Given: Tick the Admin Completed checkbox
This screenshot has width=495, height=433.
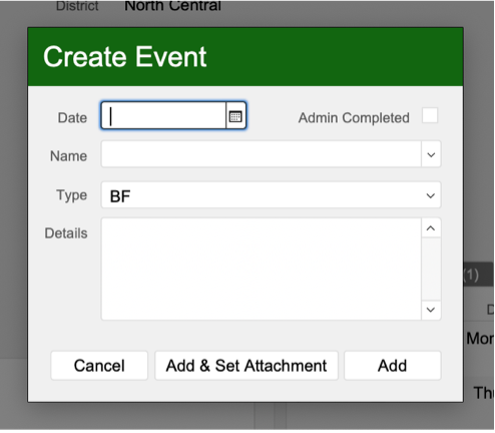Looking at the screenshot, I should tap(430, 115).
